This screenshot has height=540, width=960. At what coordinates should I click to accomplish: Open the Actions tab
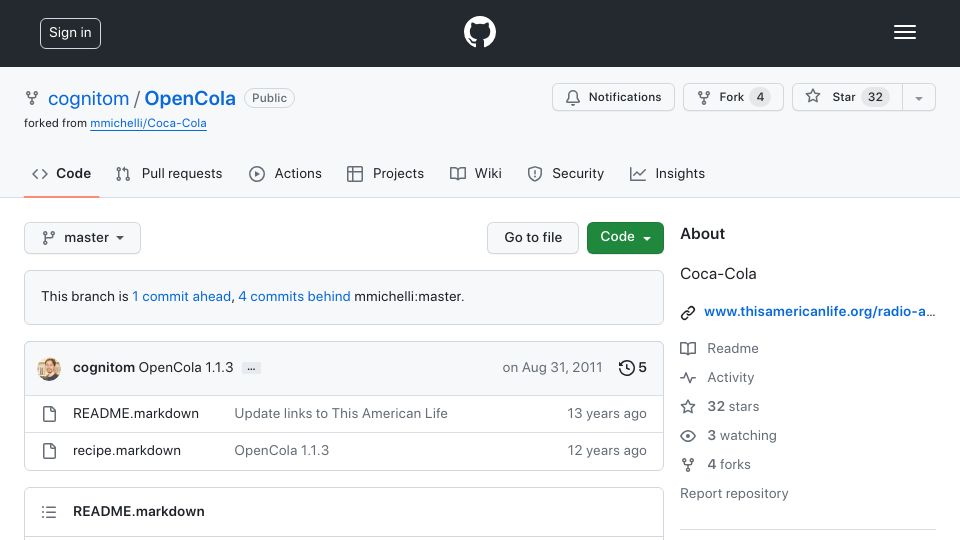click(285, 174)
